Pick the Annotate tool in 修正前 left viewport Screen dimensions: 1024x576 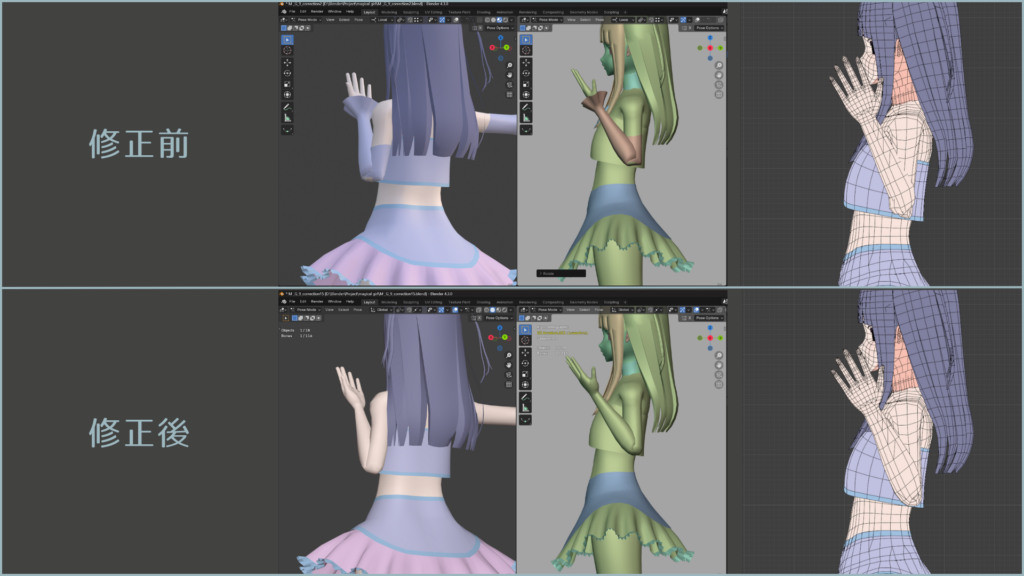pos(288,107)
